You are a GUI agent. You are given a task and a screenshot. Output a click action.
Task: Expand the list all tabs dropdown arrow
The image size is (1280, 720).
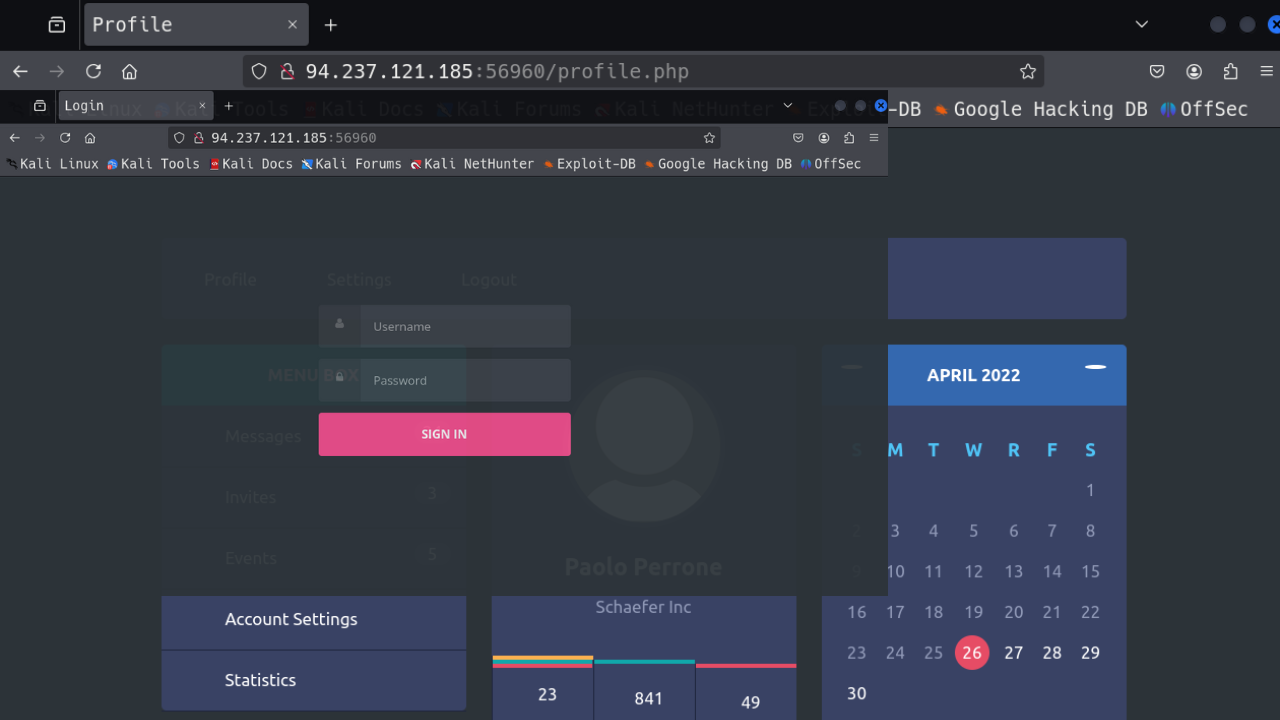point(1142,24)
